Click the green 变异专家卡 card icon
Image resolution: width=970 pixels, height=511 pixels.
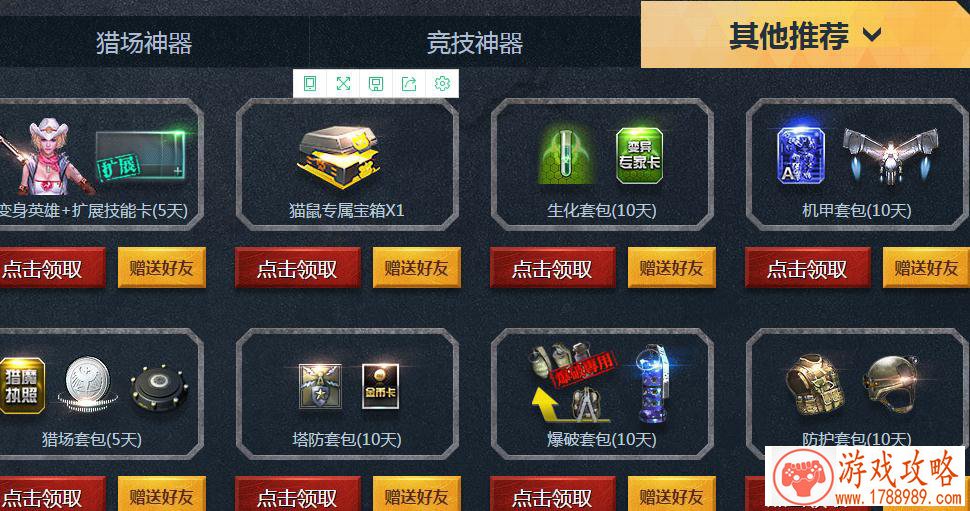click(x=639, y=156)
